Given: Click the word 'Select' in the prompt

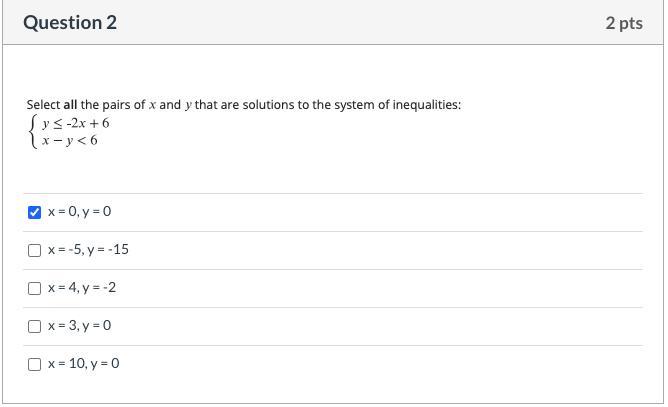Looking at the screenshot, I should (x=43, y=104).
